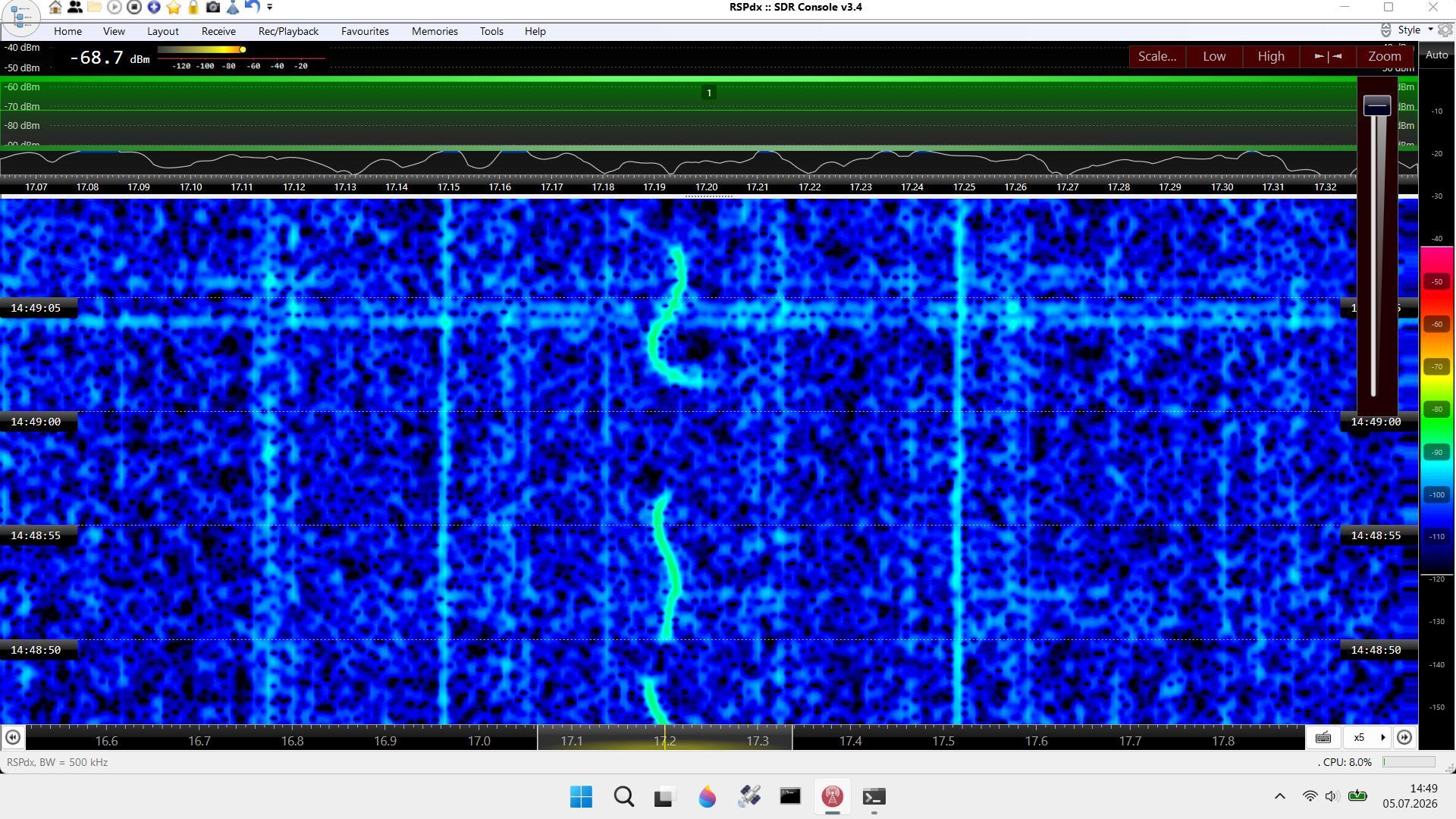Open the black console window taskbar icon
The image size is (1456, 819).
[x=790, y=797]
